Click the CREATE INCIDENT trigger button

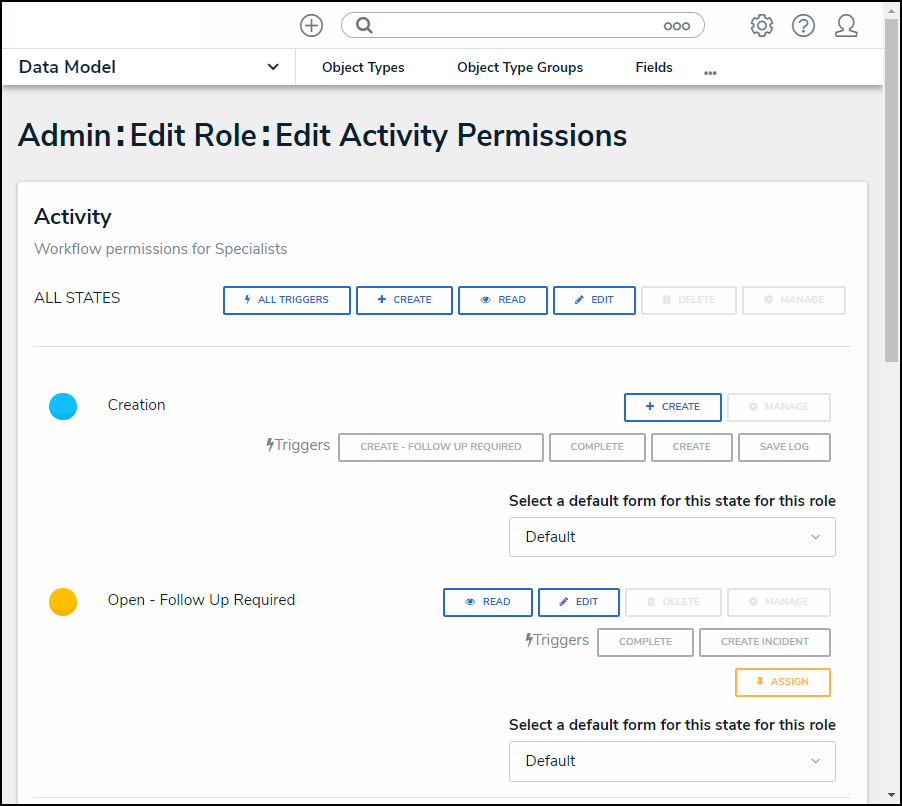[x=765, y=642]
